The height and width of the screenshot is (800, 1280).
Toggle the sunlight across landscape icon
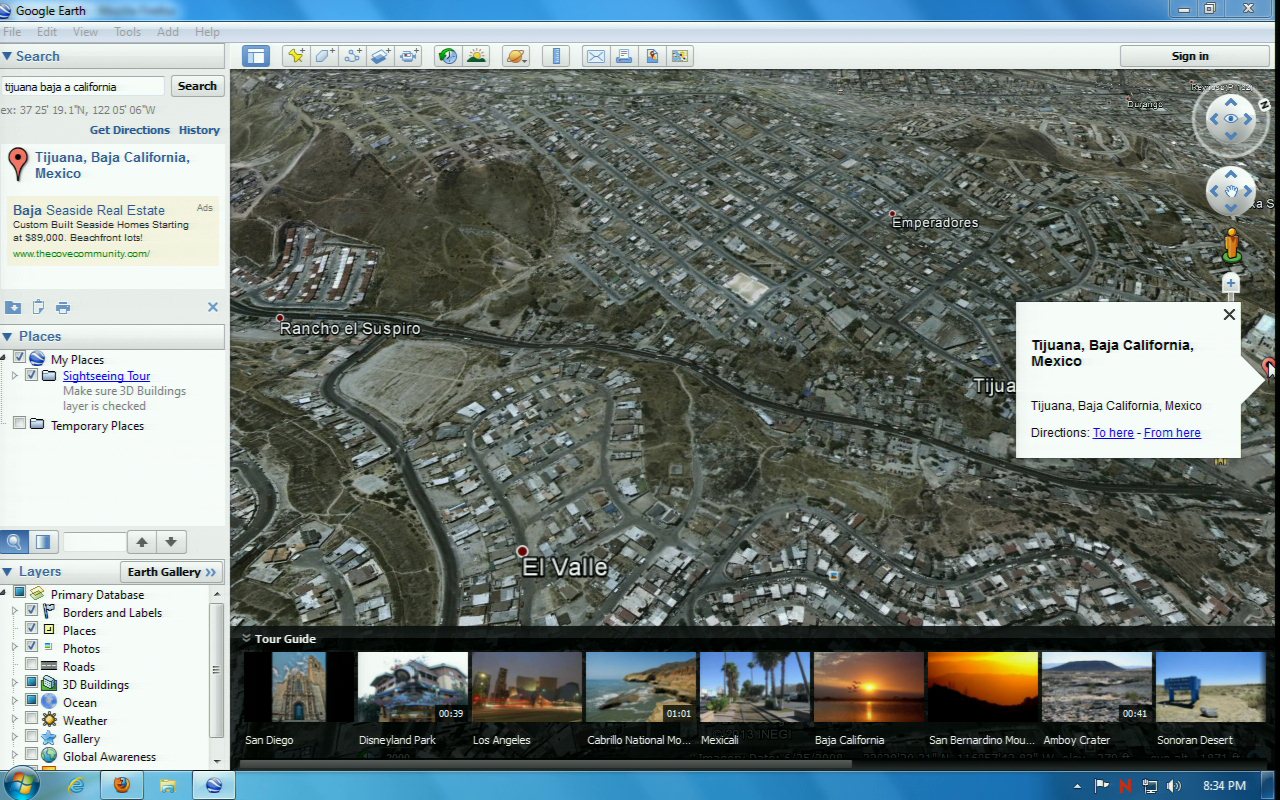pyautogui.click(x=476, y=56)
